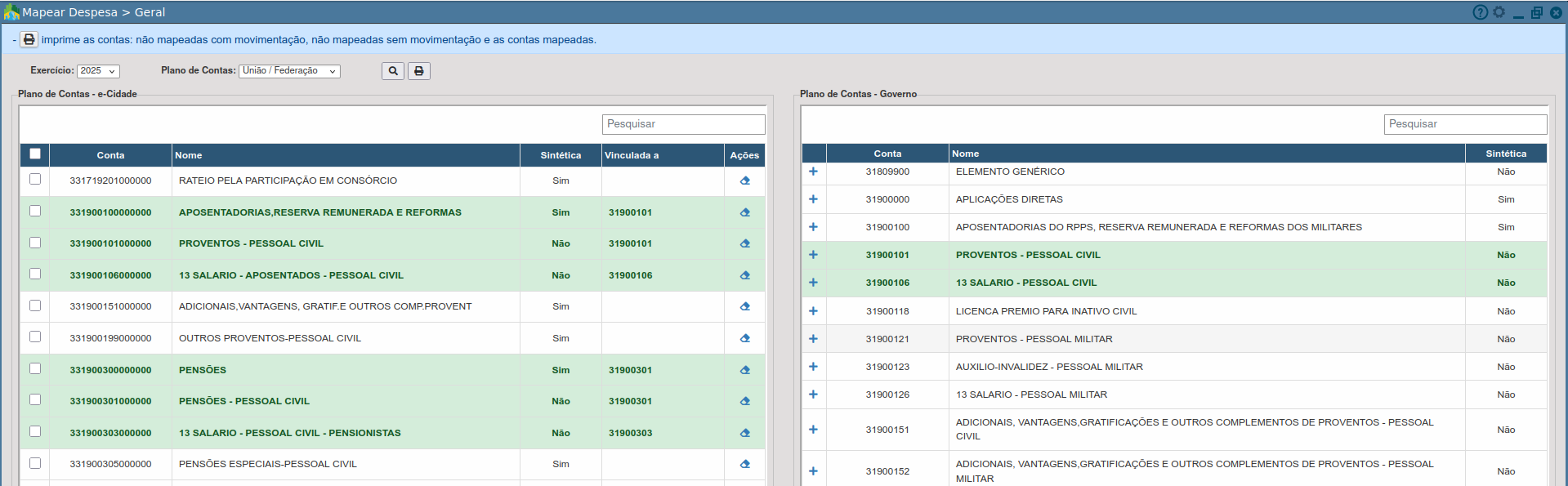The width and height of the screenshot is (1568, 486).
Task: Sort Governo table by Sintética column header
Action: click(x=1505, y=154)
